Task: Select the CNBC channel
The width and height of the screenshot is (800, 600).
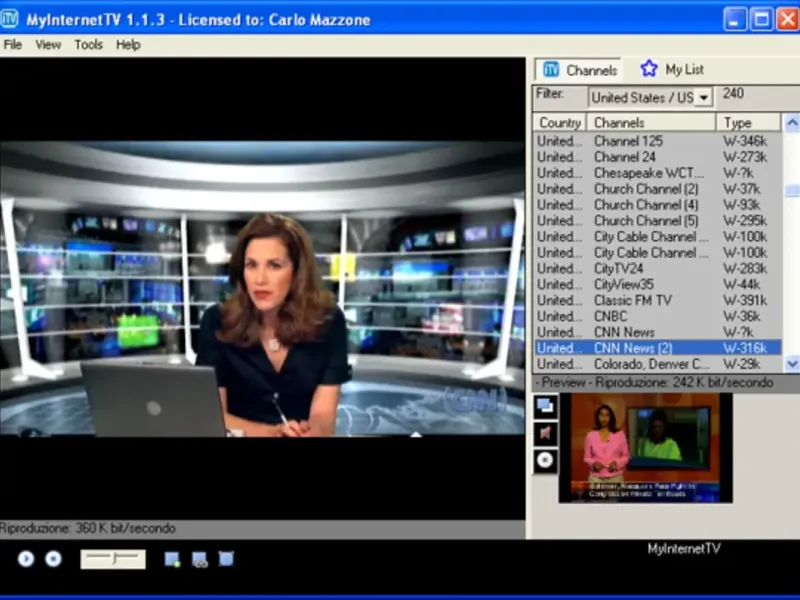Action: 658,316
